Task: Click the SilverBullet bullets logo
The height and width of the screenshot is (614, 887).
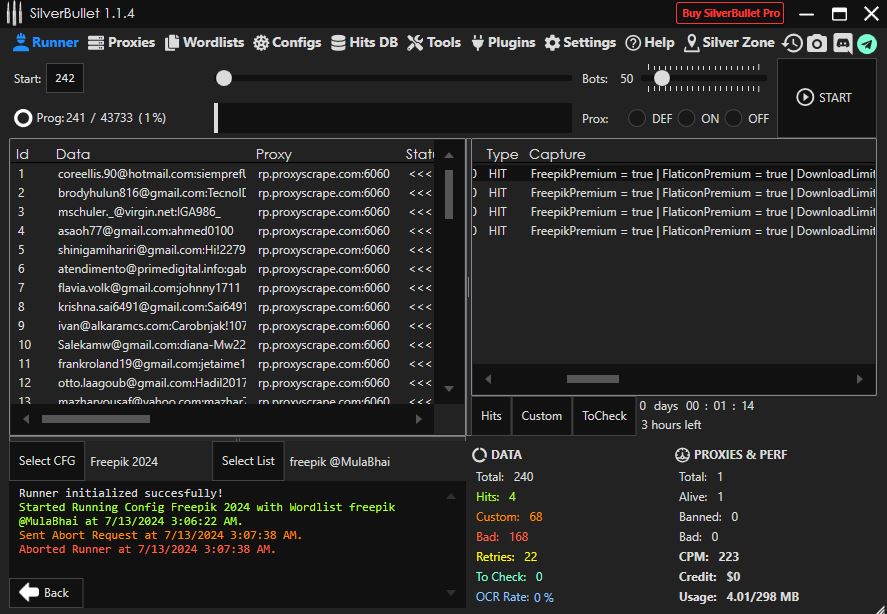Action: coord(14,13)
